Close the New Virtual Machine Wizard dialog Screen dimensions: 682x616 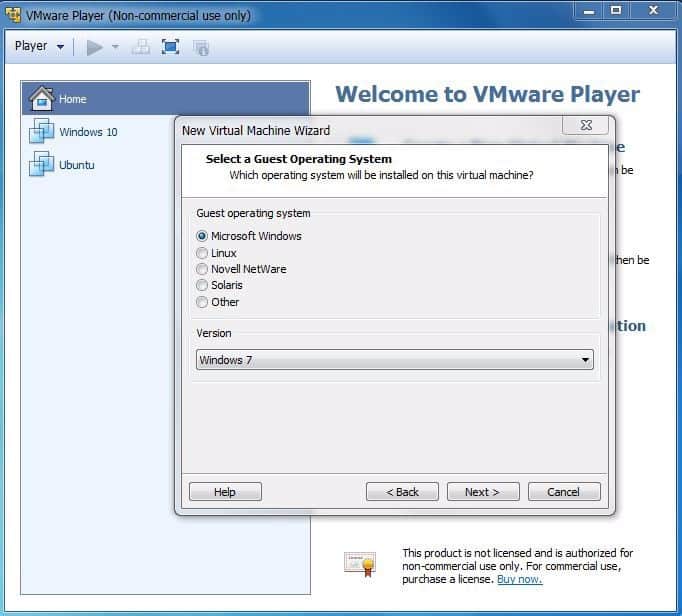[x=585, y=126]
